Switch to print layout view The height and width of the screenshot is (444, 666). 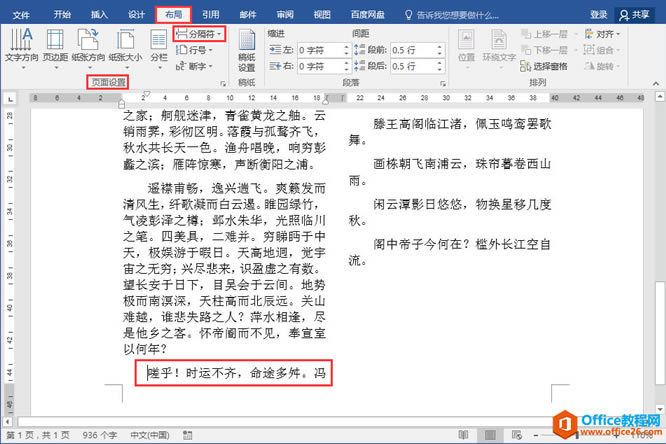(x=490, y=435)
